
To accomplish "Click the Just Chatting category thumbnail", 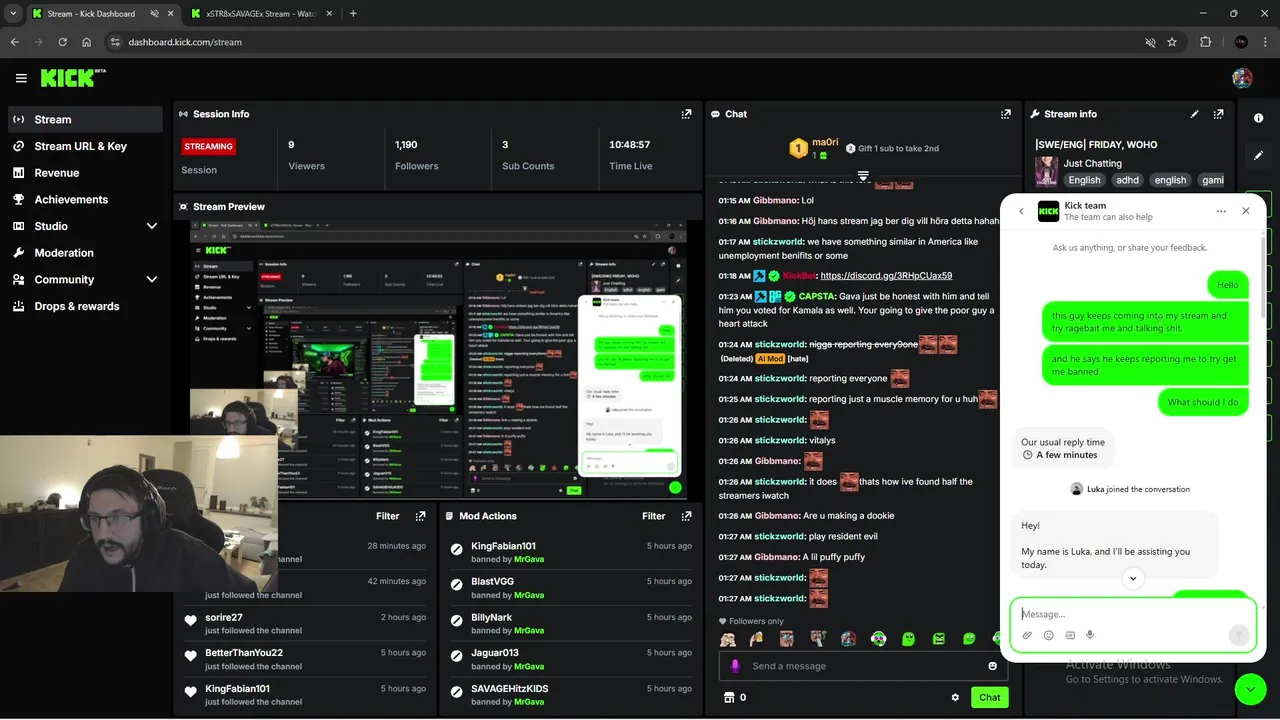I will click(1046, 171).
